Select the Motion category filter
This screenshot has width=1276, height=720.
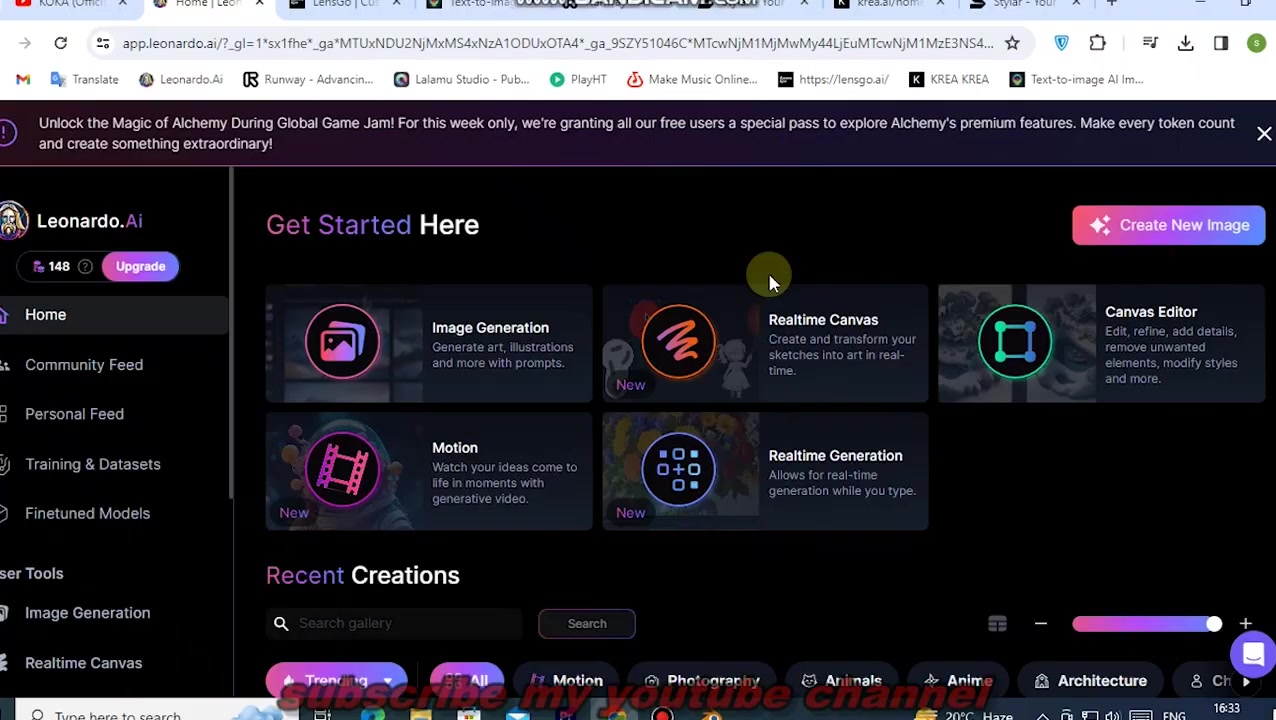[x=566, y=681]
